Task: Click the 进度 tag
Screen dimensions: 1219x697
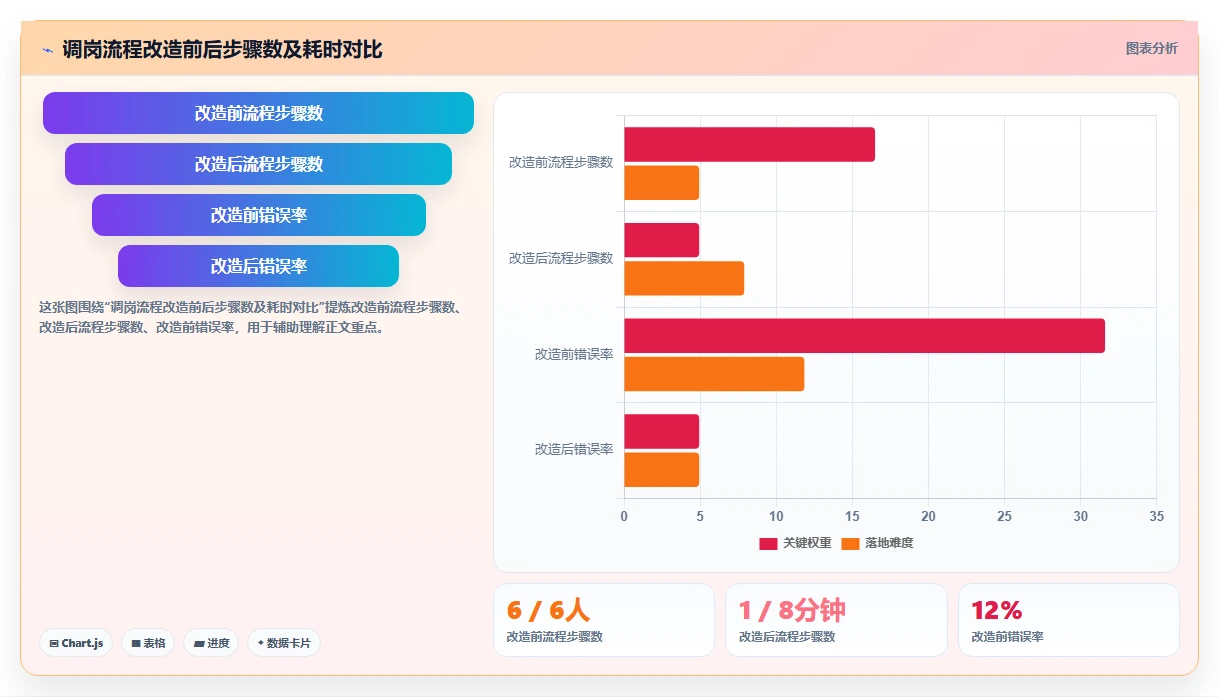Action: [x=211, y=643]
